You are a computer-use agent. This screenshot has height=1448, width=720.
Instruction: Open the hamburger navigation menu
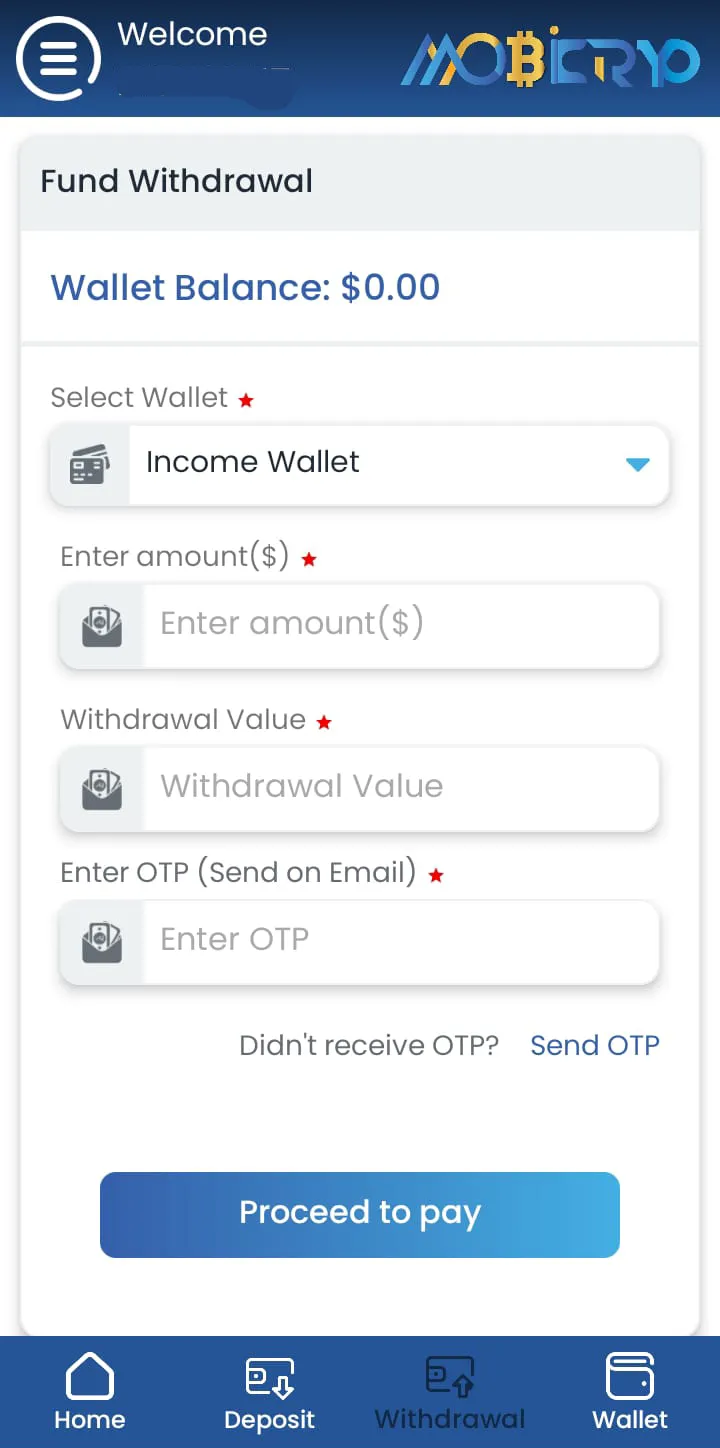[57, 58]
